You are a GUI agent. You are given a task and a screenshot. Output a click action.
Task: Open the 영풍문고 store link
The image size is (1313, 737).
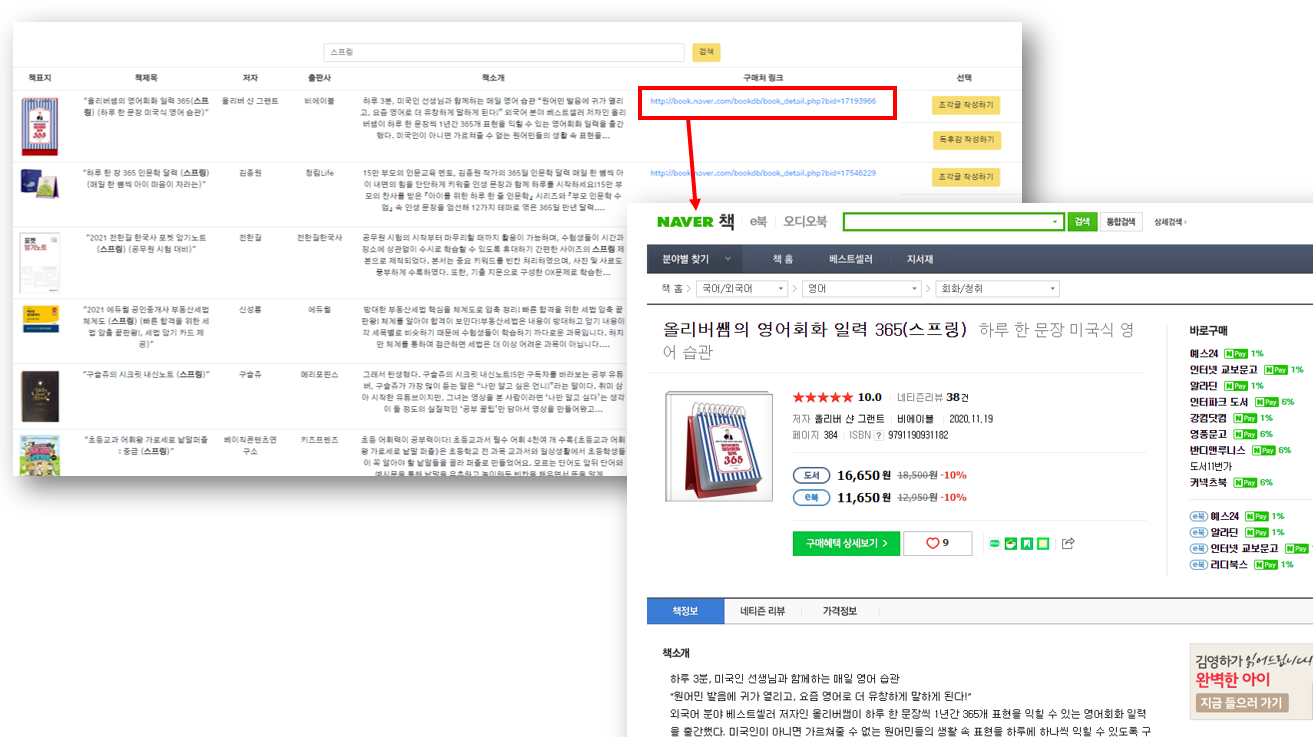[1209, 434]
